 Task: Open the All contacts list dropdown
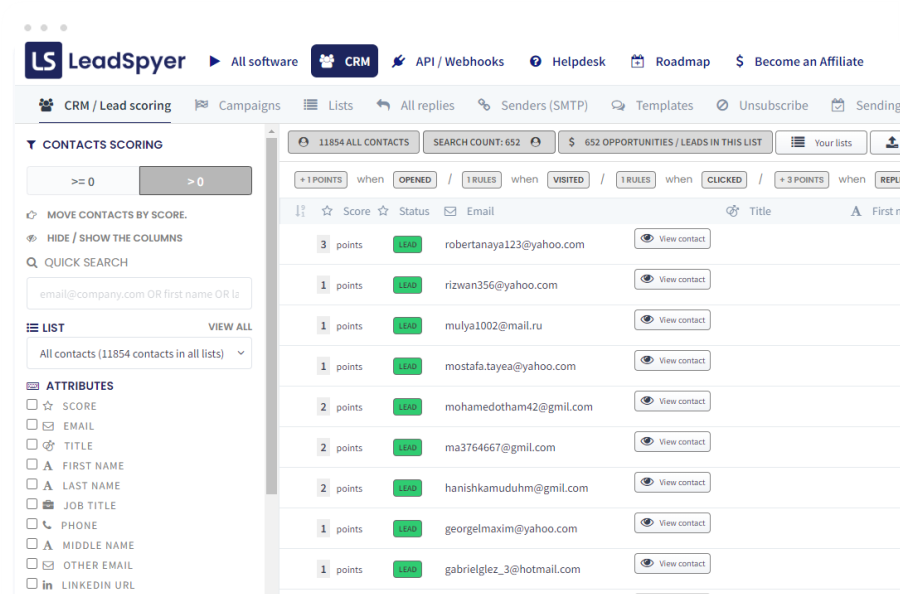pyautogui.click(x=139, y=354)
